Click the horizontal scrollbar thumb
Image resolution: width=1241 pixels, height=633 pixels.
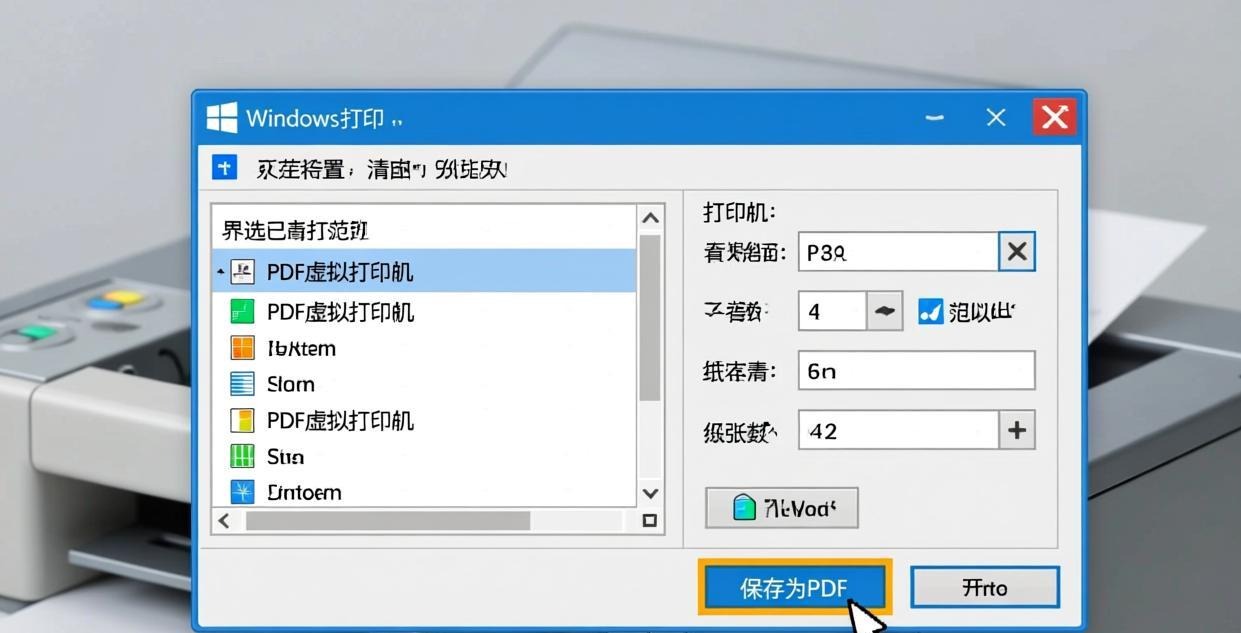[x=388, y=520]
